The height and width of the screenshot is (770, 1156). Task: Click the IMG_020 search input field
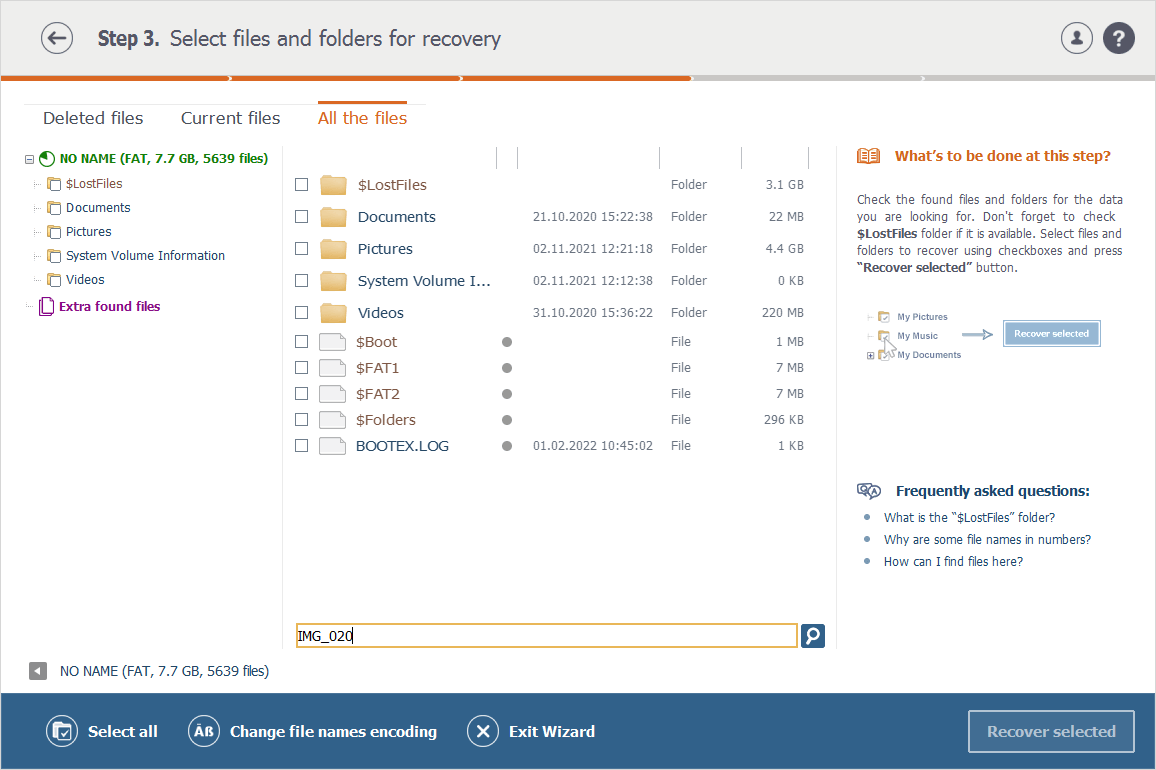pos(546,636)
